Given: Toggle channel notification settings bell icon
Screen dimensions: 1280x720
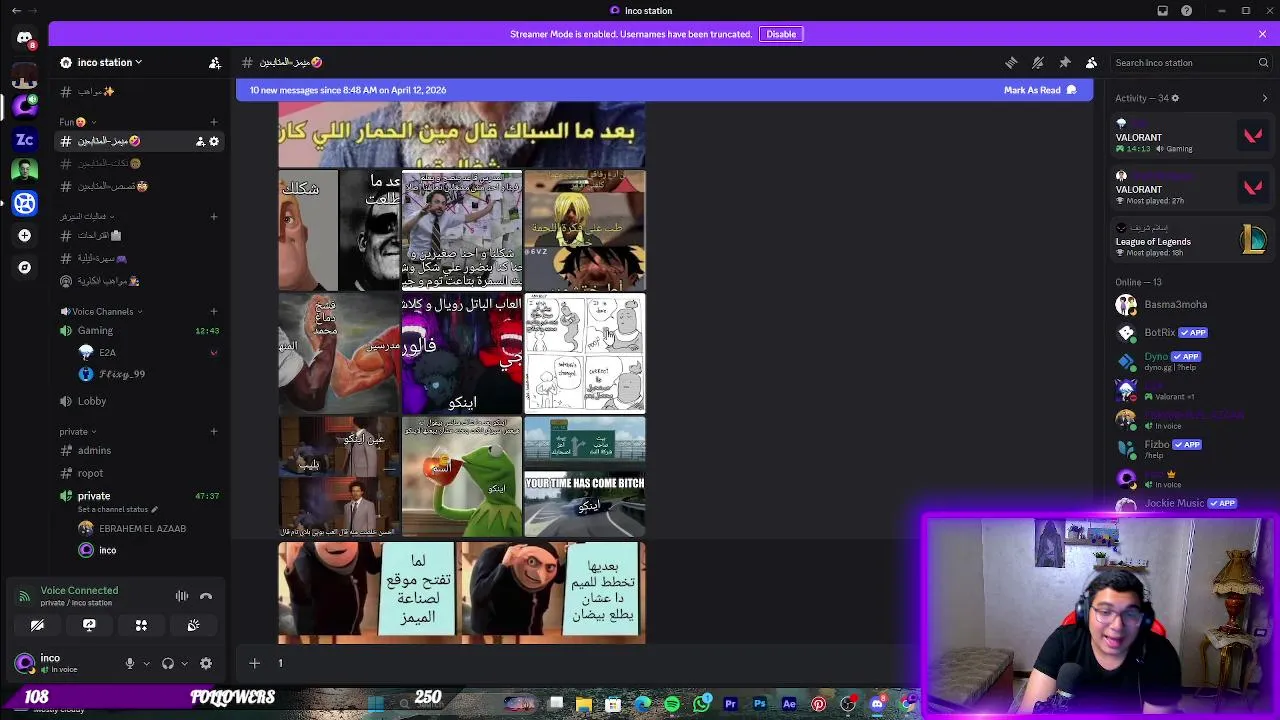Looking at the screenshot, I should click(1038, 62).
